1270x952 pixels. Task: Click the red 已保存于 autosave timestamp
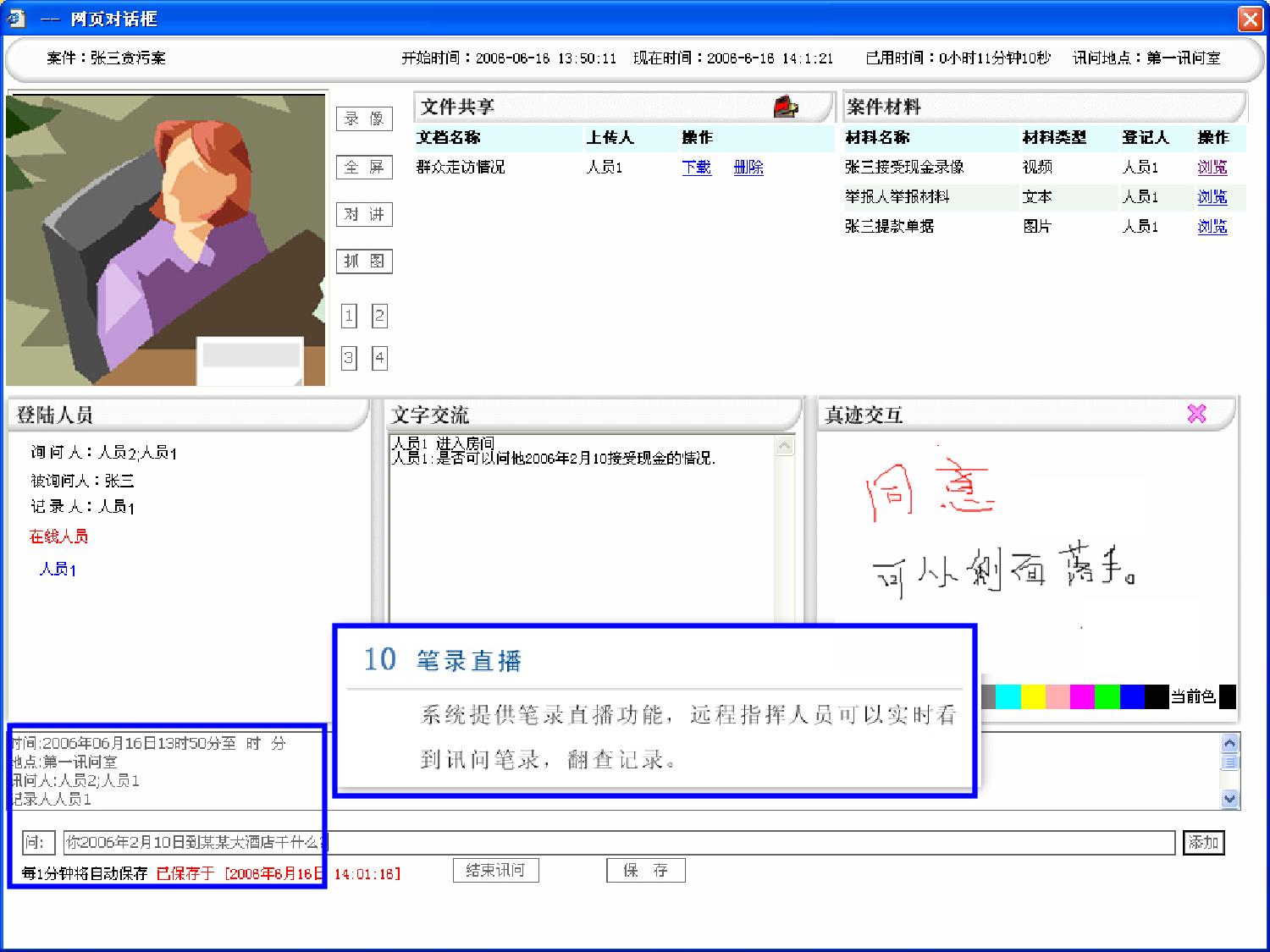tap(279, 873)
